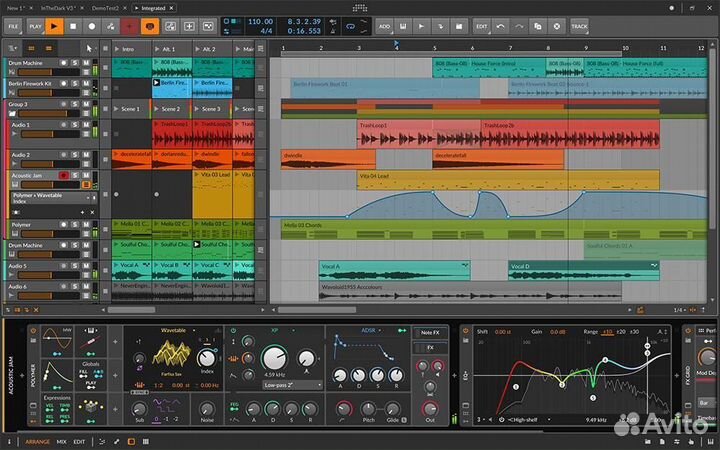Expand Polymer Wavetable Index automation lane options
Image resolution: width=720 pixels, height=450 pixels.
click(x=89, y=198)
